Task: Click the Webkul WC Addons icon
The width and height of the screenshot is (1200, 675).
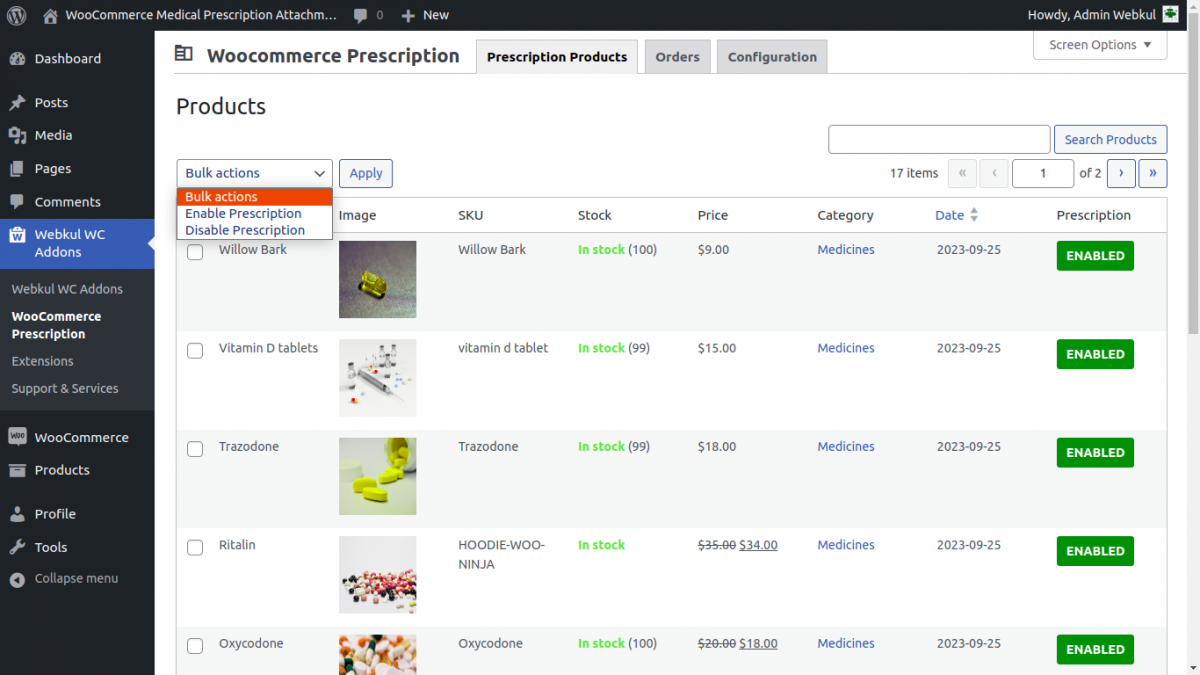Action: (x=17, y=235)
